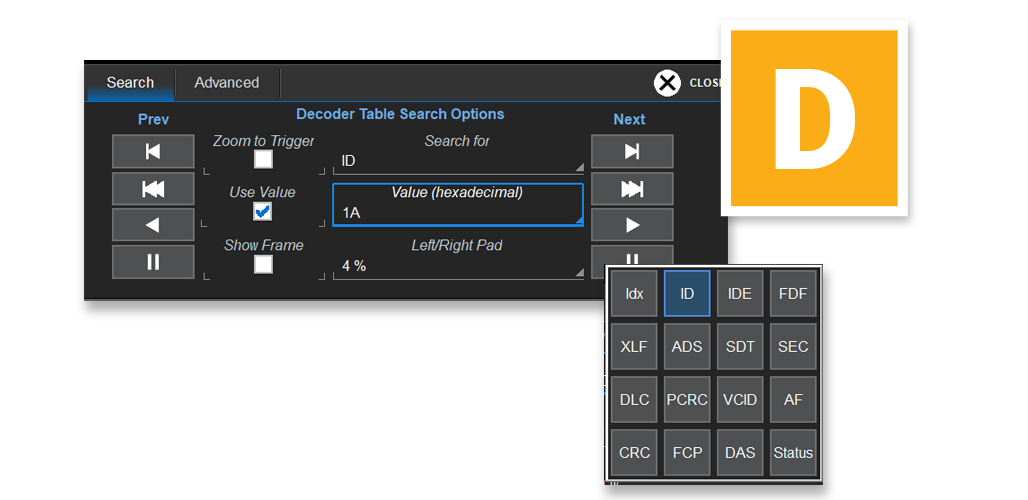The width and height of the screenshot is (1028, 500).
Task: Uncheck the Use Value checkbox
Action: pyautogui.click(x=263, y=211)
